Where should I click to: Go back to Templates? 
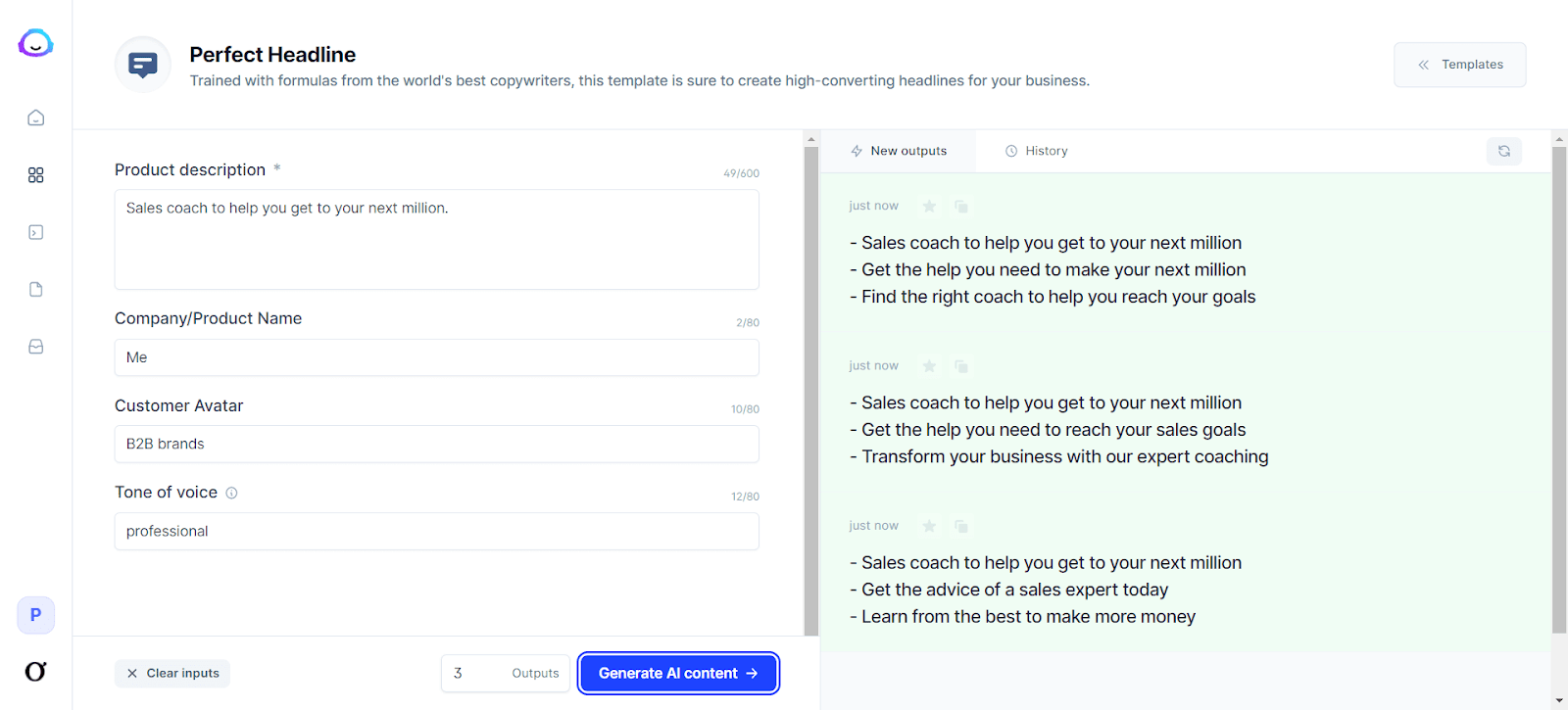click(x=1459, y=65)
